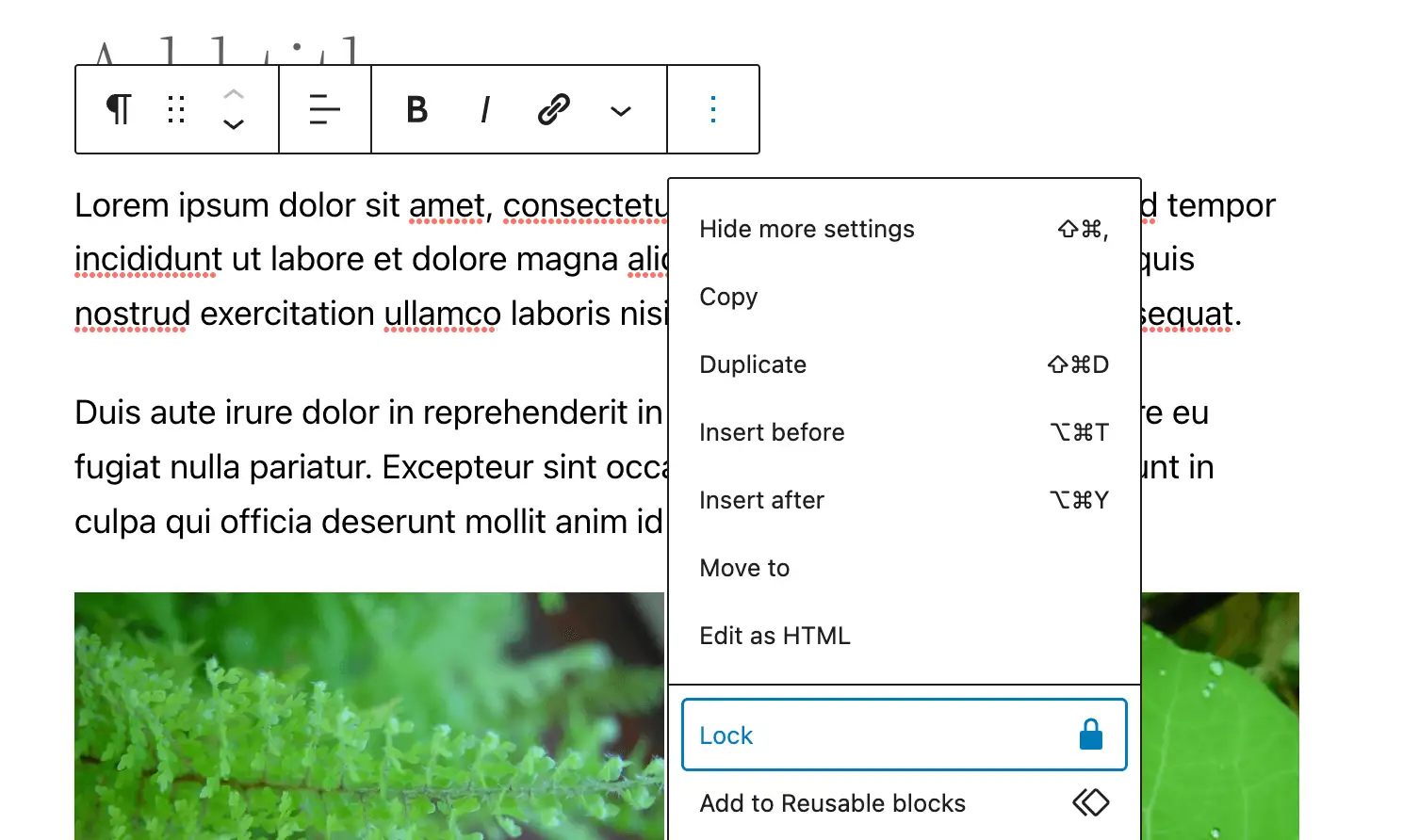Click the drag handle dots icon
The width and height of the screenshot is (1419, 840).
coord(176,109)
